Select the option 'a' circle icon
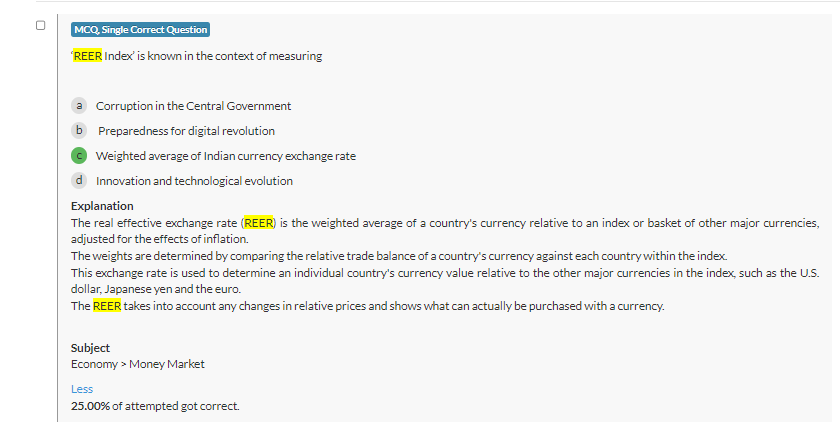 tap(79, 105)
